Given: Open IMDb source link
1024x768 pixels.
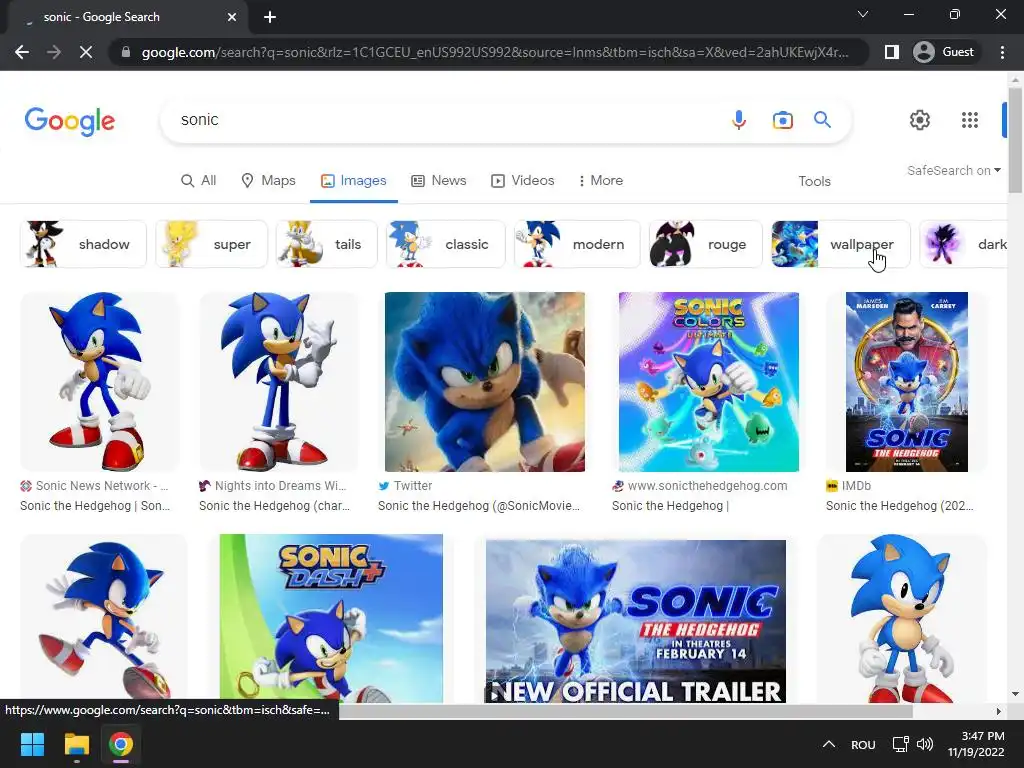Looking at the screenshot, I should tap(848, 486).
